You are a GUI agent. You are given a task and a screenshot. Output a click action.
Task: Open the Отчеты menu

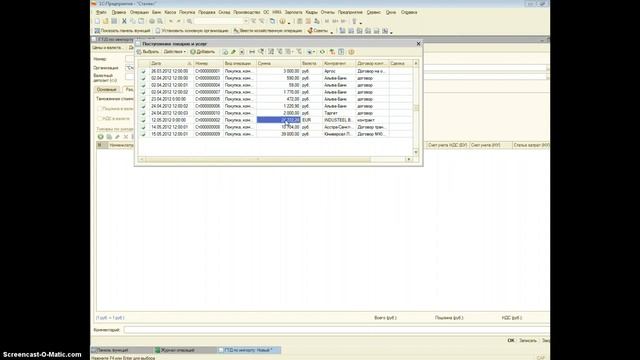pyautogui.click(x=327, y=12)
